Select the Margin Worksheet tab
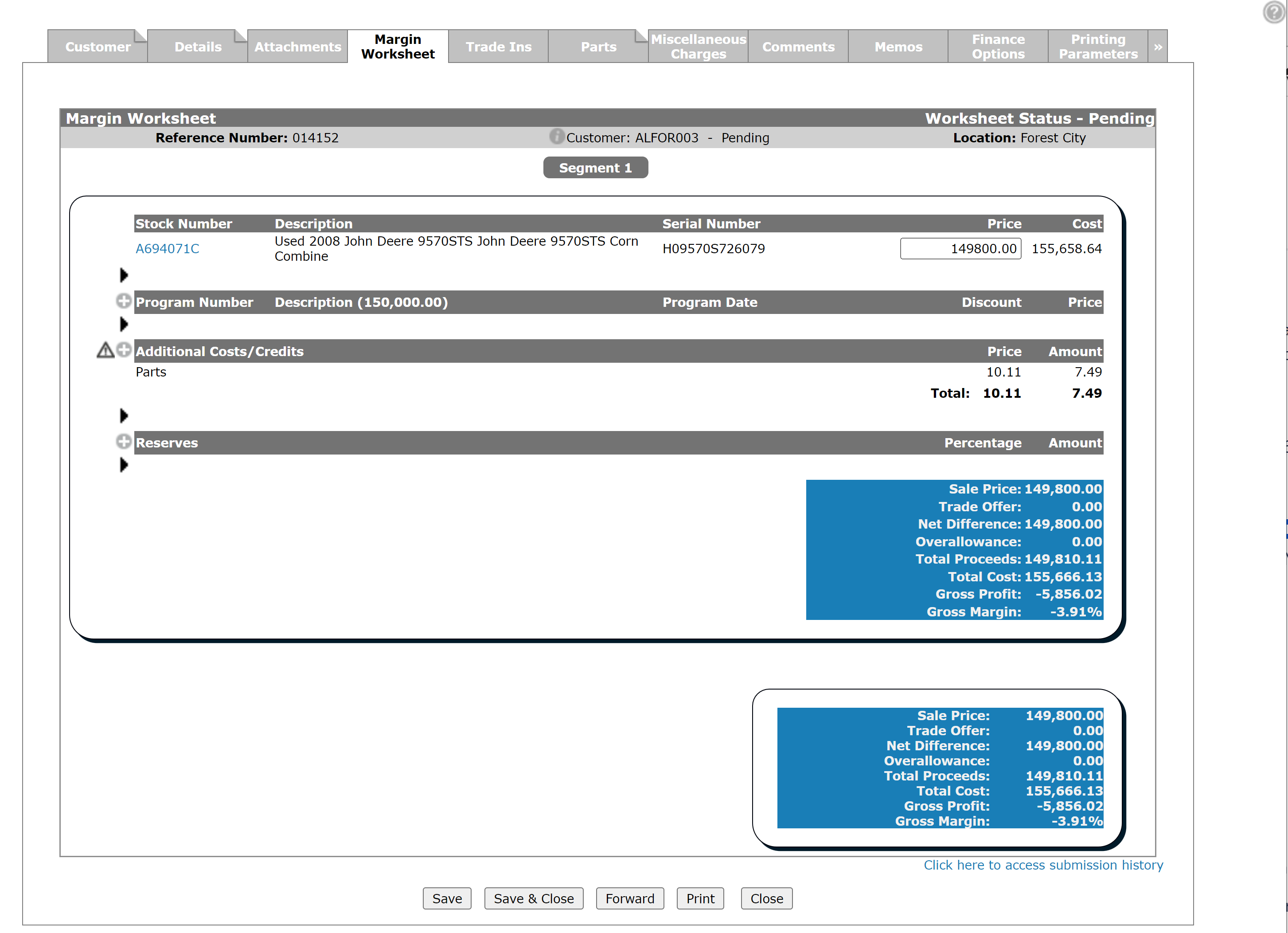 (x=398, y=47)
